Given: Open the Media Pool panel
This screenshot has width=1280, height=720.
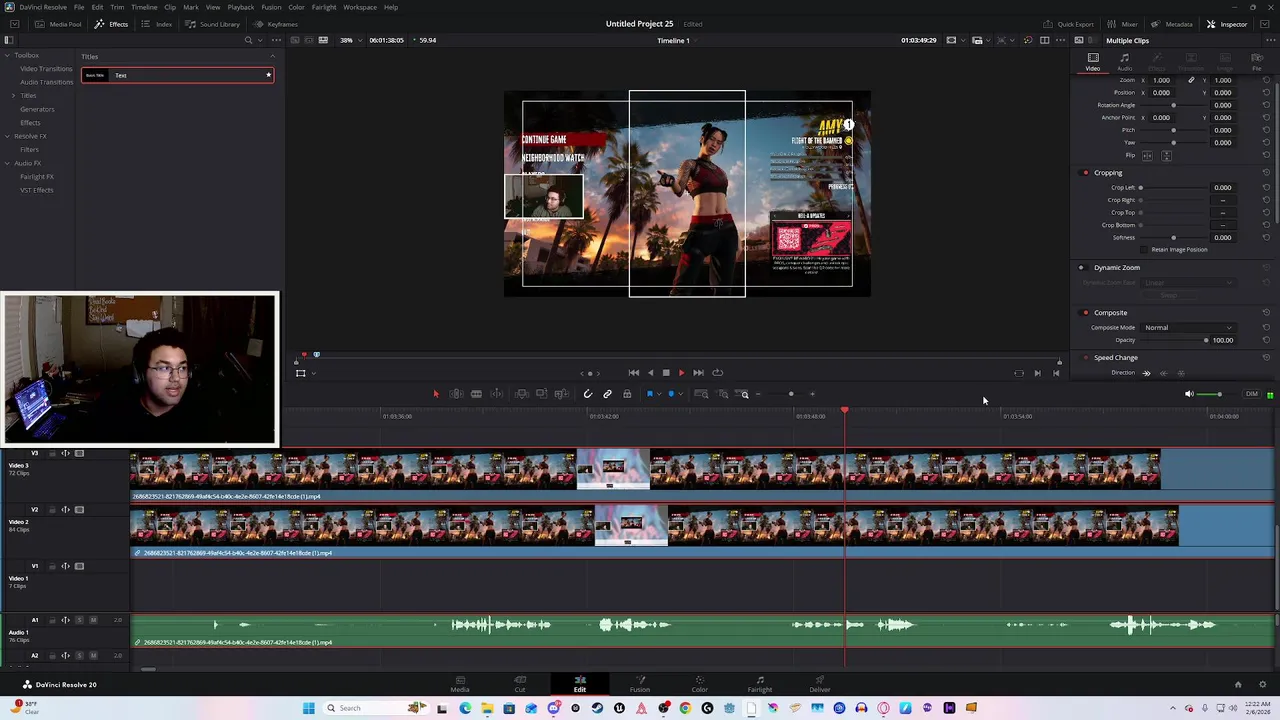Looking at the screenshot, I should 59,24.
